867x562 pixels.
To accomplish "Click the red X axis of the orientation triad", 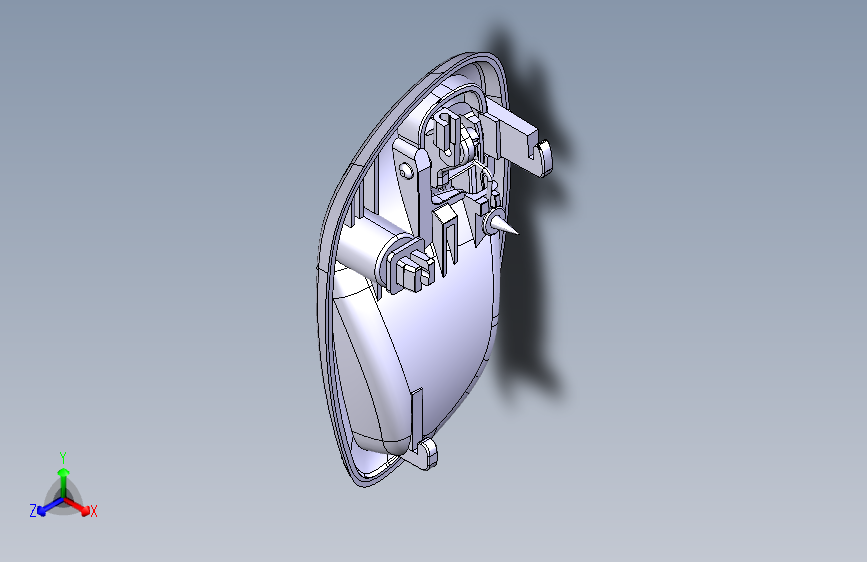I will point(77,506).
